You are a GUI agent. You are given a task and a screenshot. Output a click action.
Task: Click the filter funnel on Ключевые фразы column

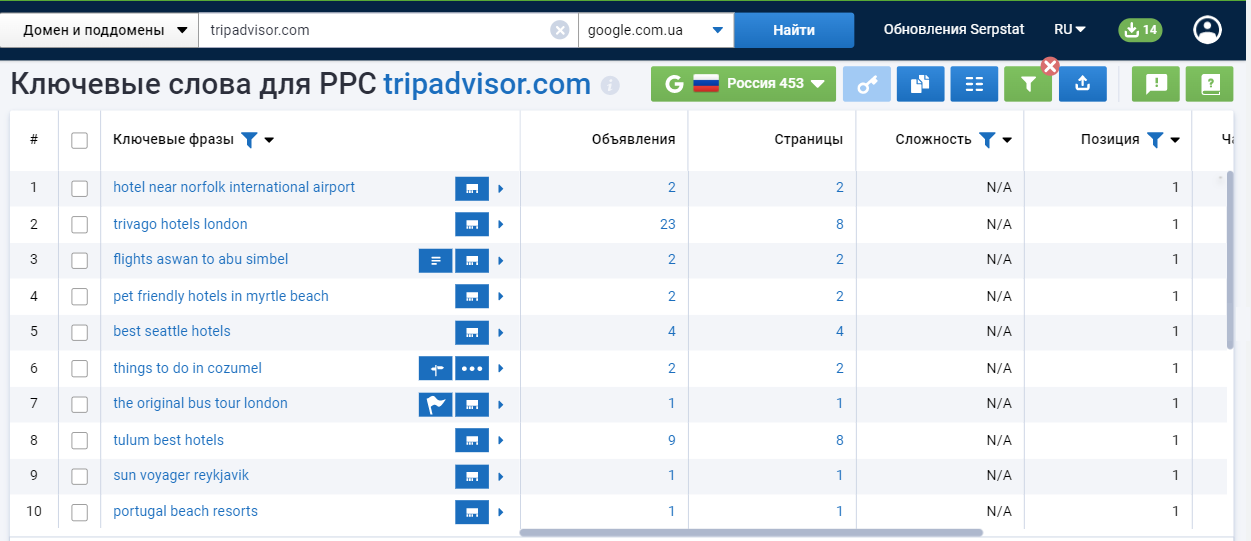point(249,140)
